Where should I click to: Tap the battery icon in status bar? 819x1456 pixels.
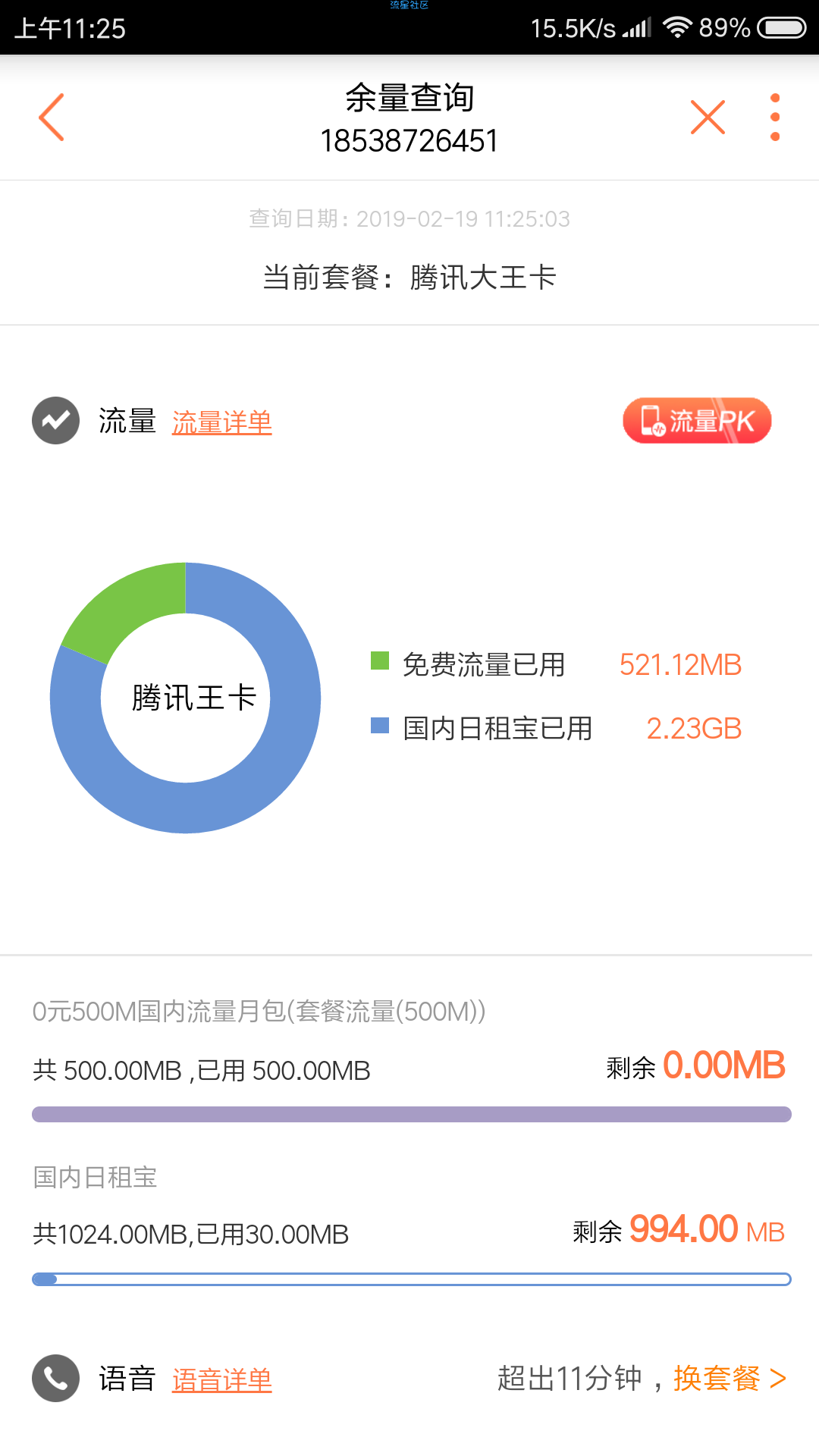click(782, 28)
